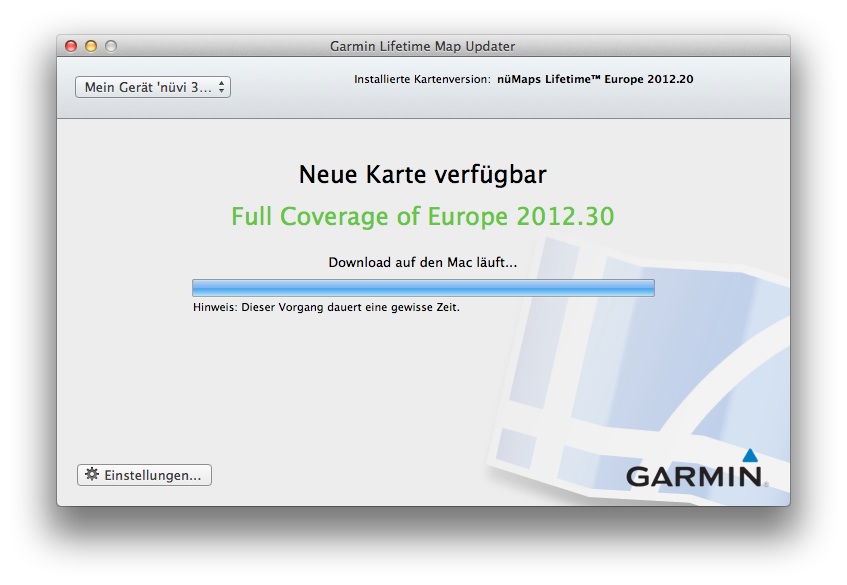This screenshot has height=585, width=847.
Task: Click the up/down arrows on the device selector
Action: (221, 88)
